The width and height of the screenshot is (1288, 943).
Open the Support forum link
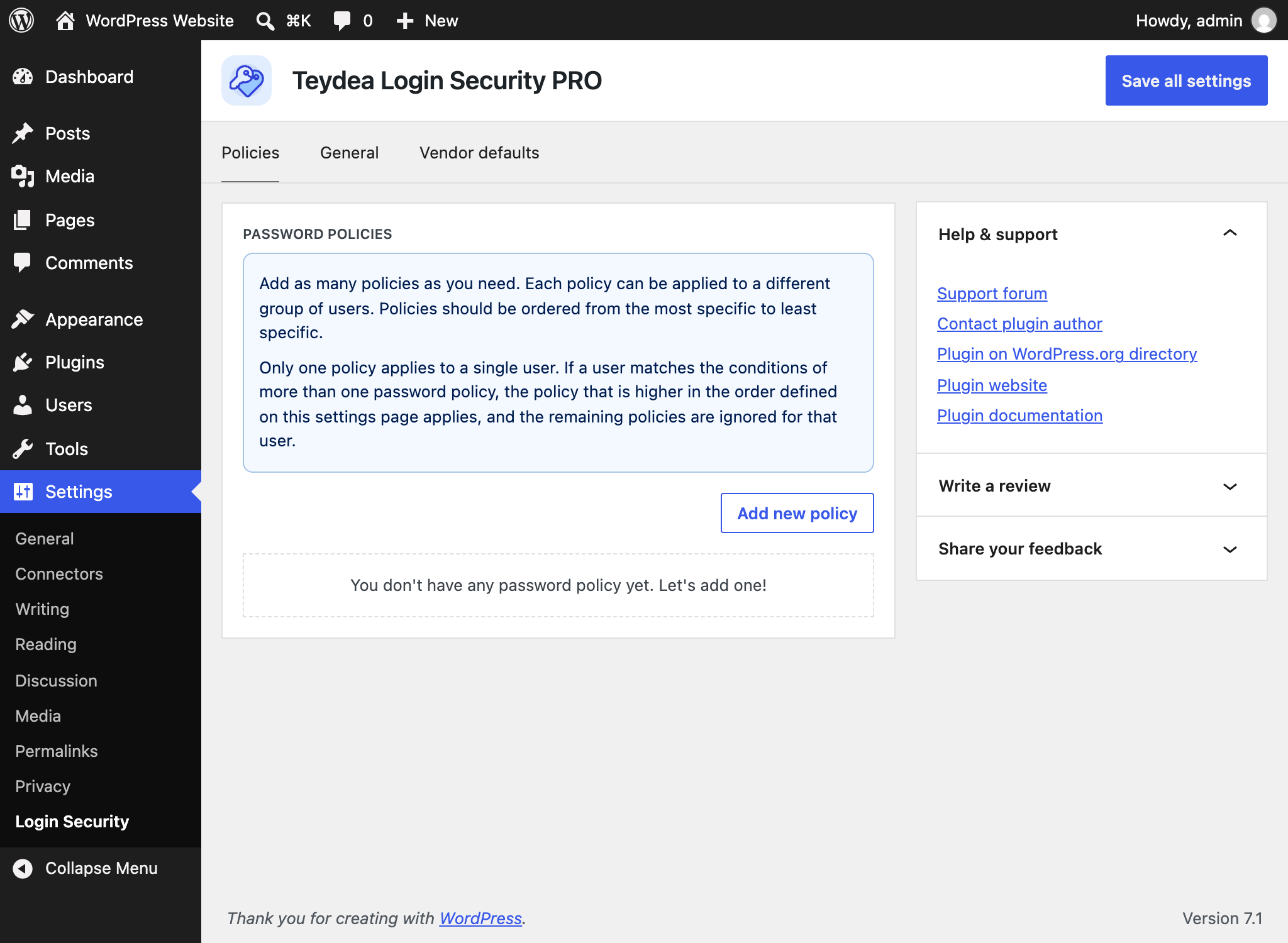point(992,294)
